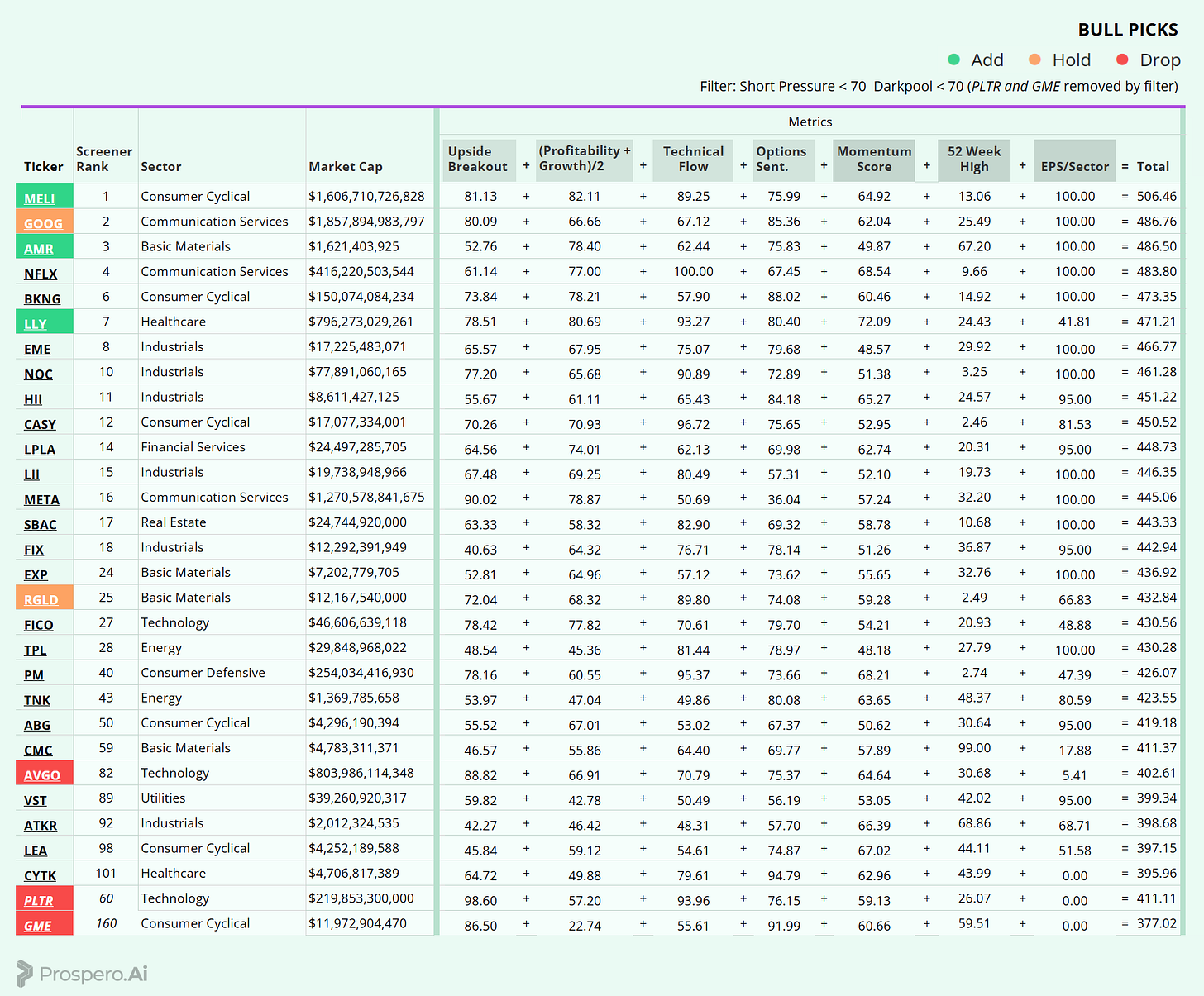Click the Momentum Score column header
This screenshot has height=996, width=1204.
pyautogui.click(x=874, y=159)
